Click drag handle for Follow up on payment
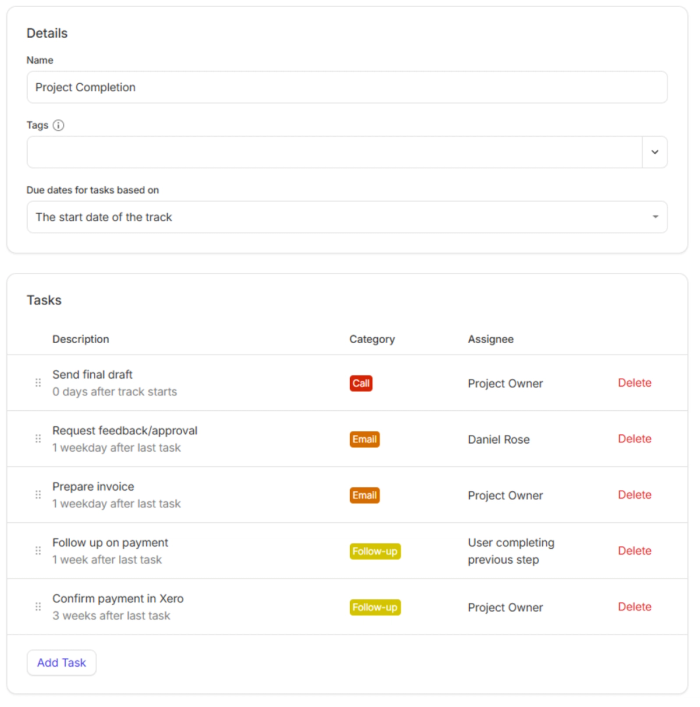The height and width of the screenshot is (707, 700). pyautogui.click(x=38, y=551)
